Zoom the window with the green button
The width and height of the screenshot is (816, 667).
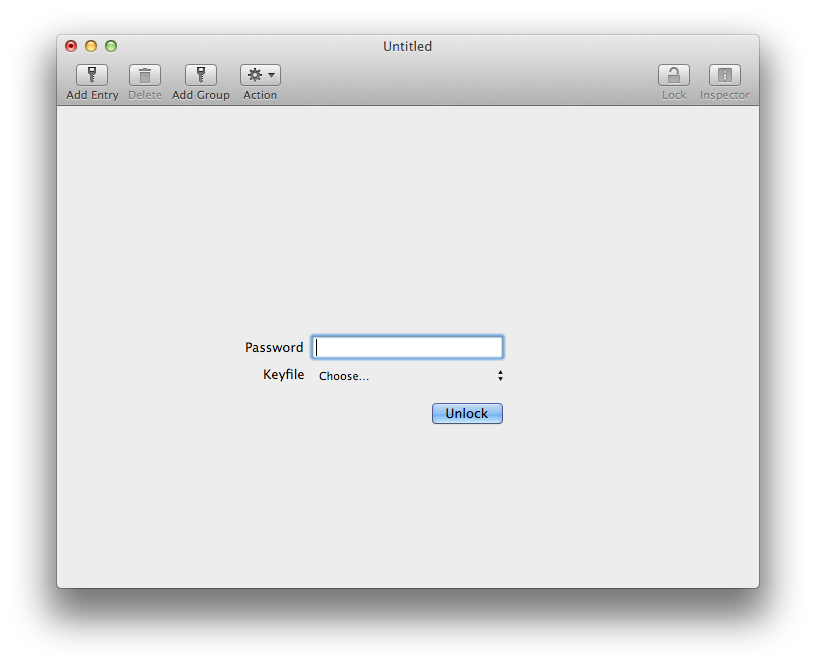(111, 46)
